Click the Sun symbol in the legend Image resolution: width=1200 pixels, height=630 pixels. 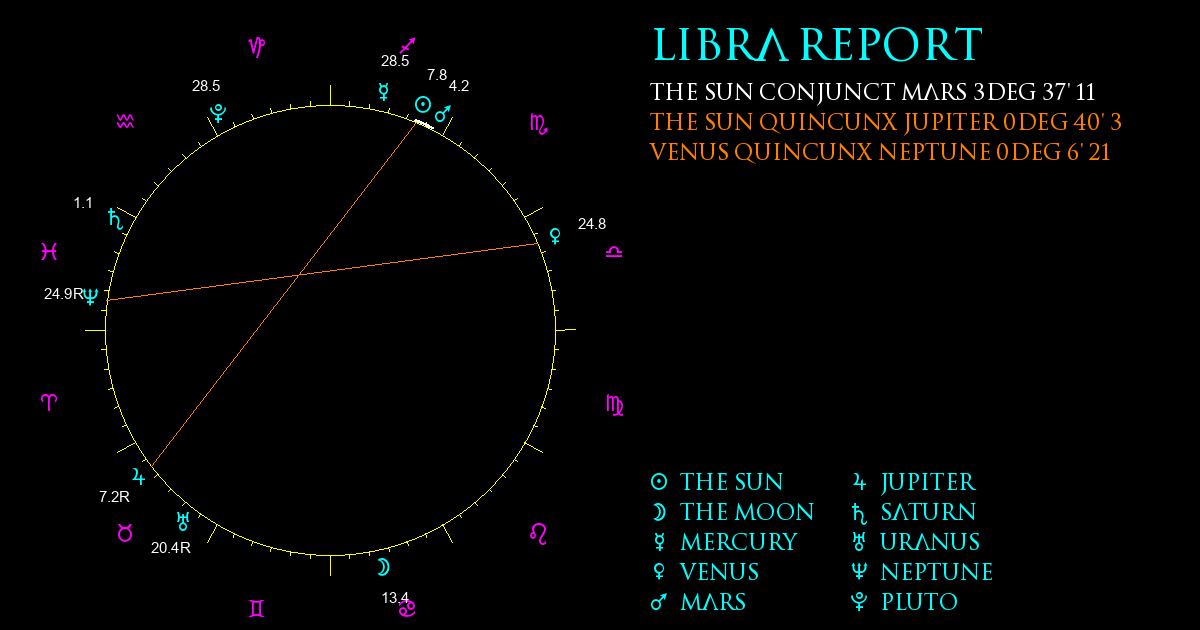(658, 482)
